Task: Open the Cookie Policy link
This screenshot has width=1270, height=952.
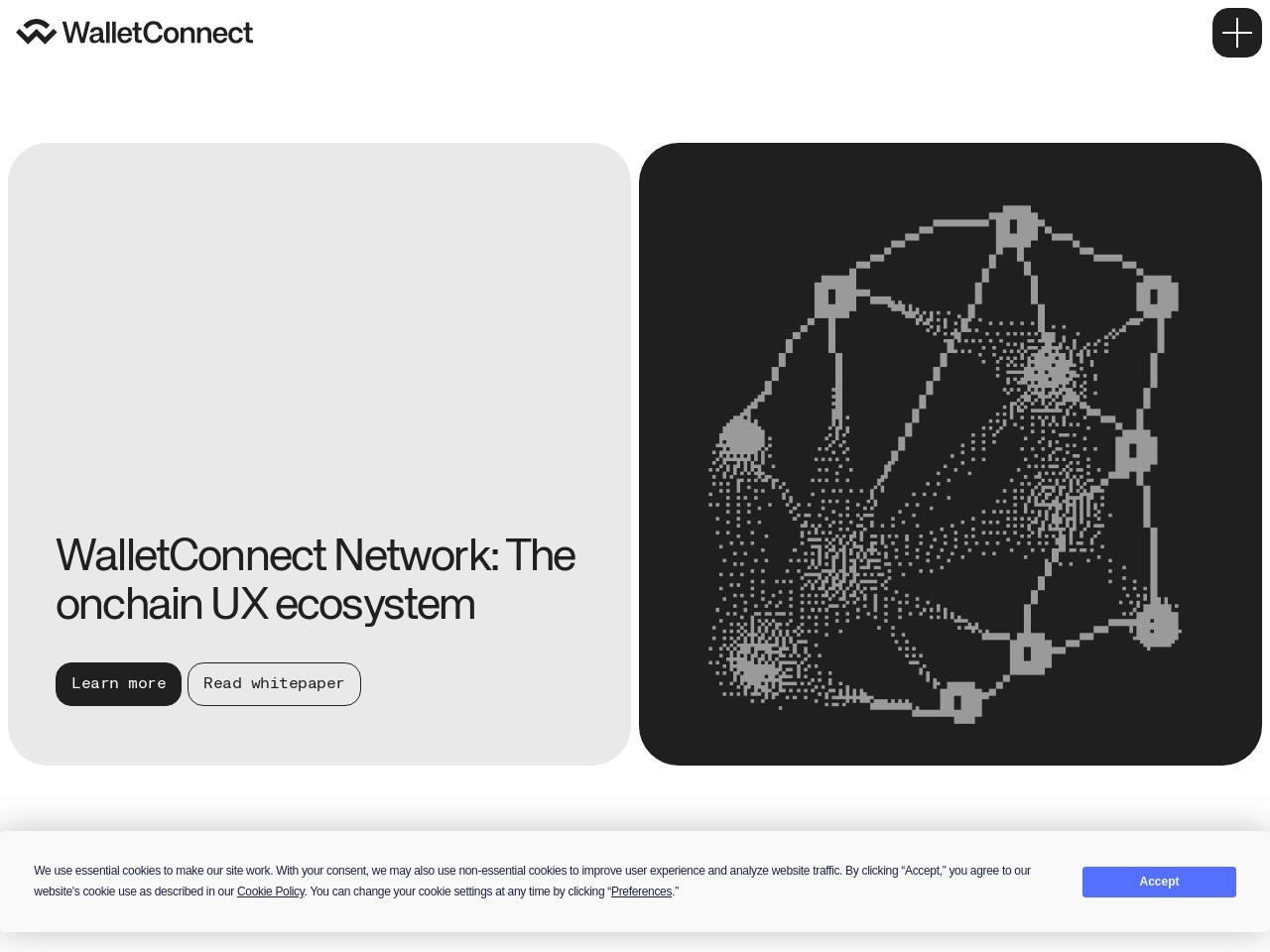Action: 270,892
